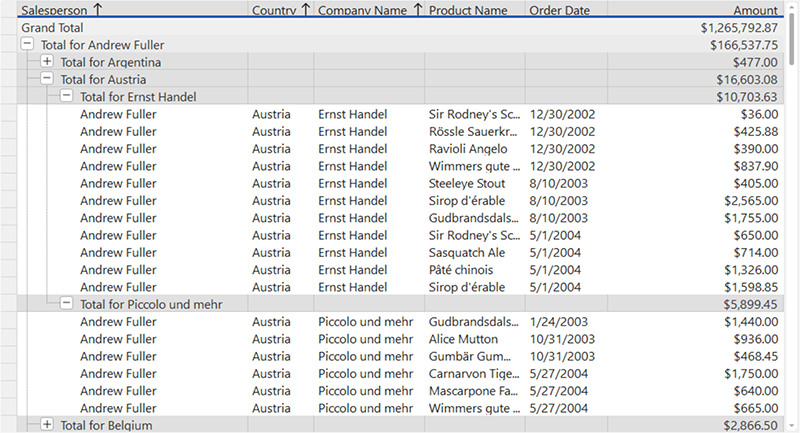
Task: Collapse Total for Austria group
Action: click(47, 79)
